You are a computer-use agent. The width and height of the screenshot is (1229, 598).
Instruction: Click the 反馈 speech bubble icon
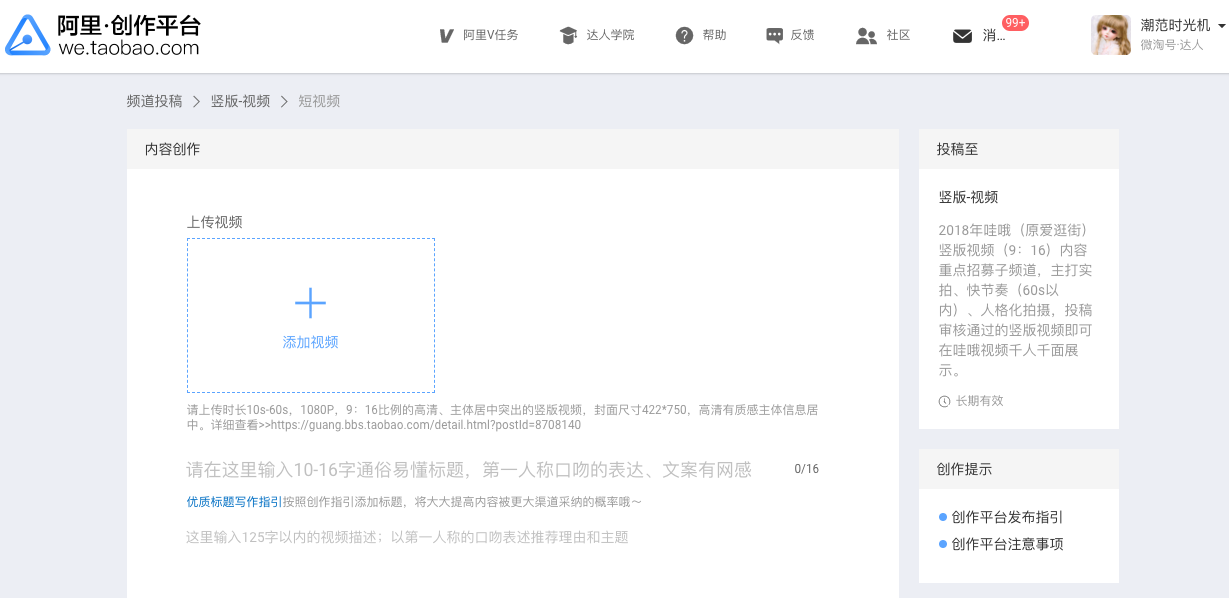tap(774, 36)
